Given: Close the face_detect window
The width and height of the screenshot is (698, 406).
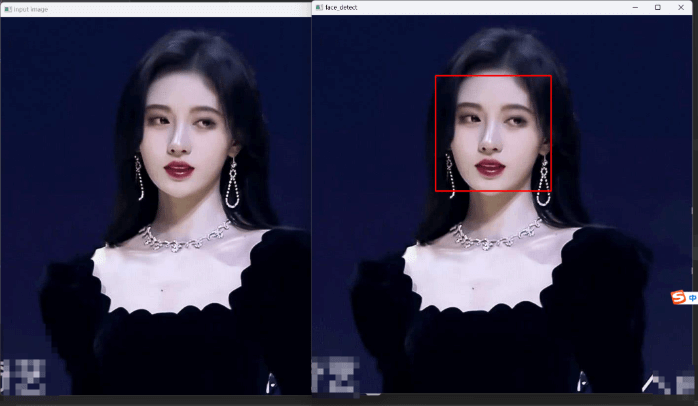Looking at the screenshot, I should coord(682,7).
